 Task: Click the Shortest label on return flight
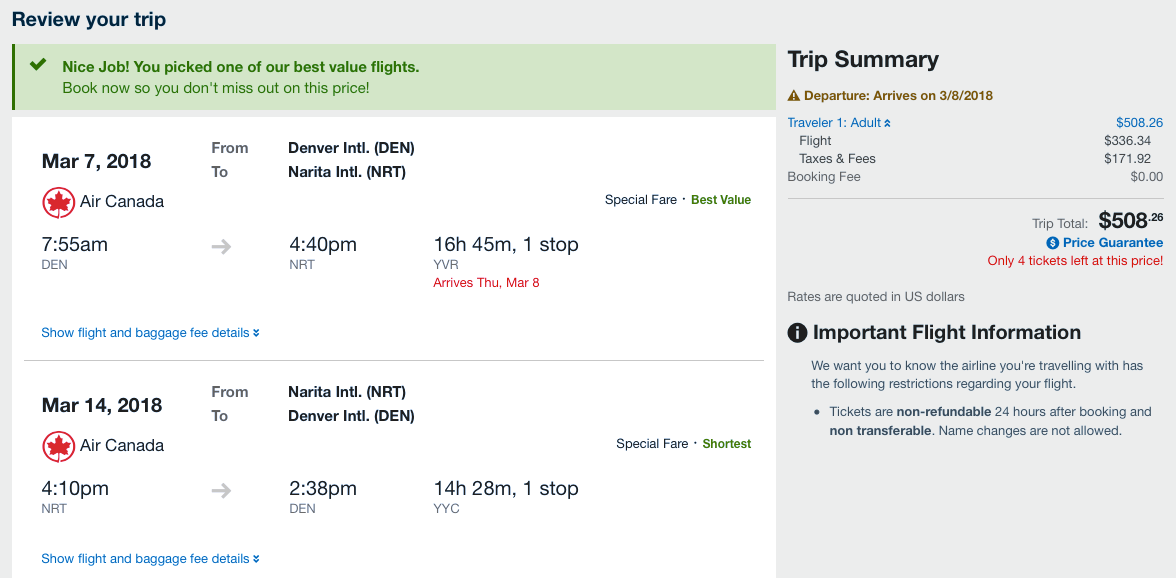coord(727,444)
